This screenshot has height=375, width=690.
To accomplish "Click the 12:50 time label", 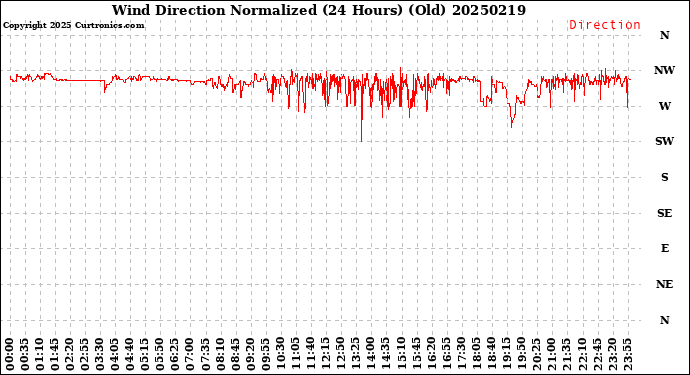I will point(341,355).
